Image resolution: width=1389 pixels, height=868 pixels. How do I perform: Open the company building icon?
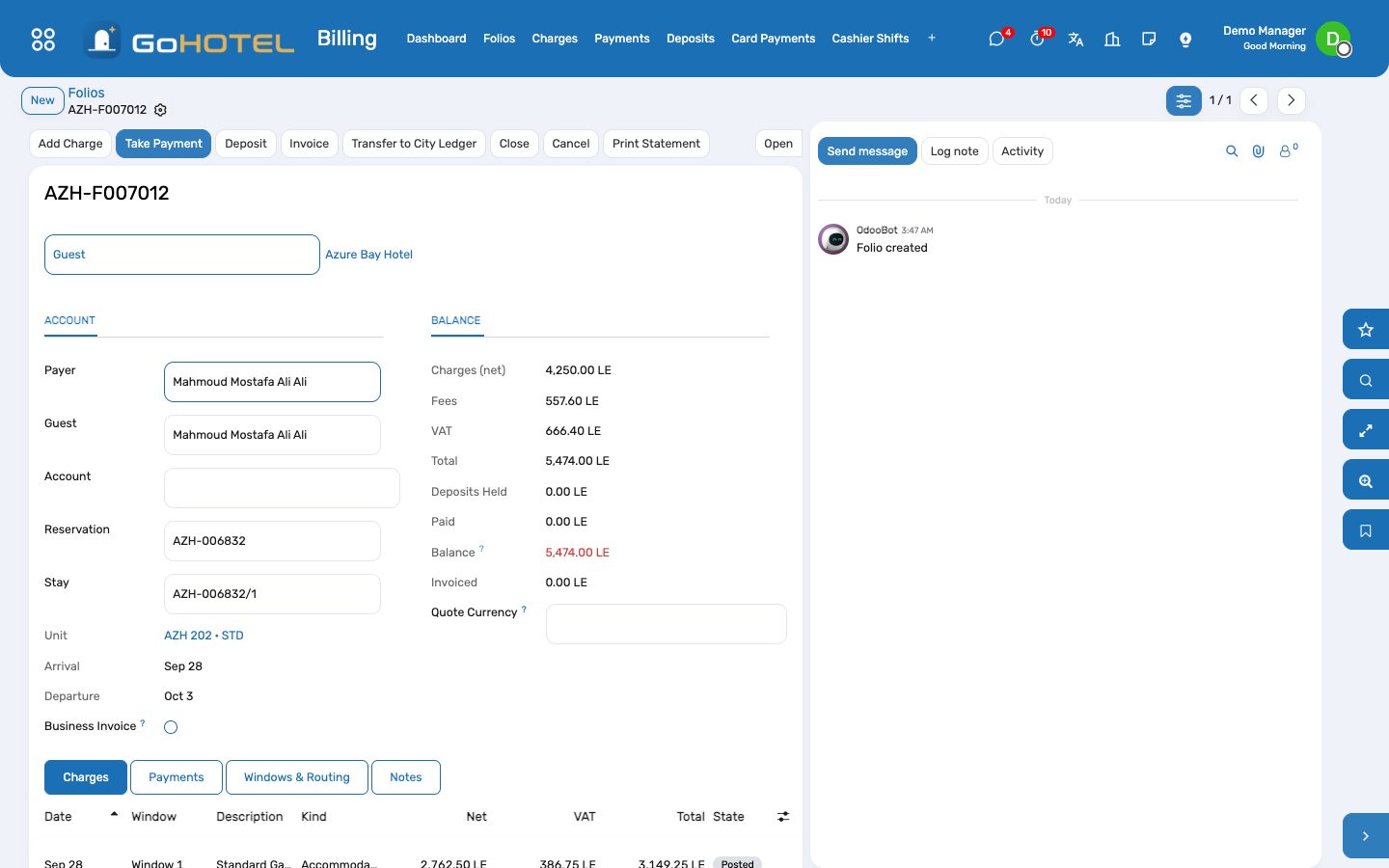[x=1112, y=40]
